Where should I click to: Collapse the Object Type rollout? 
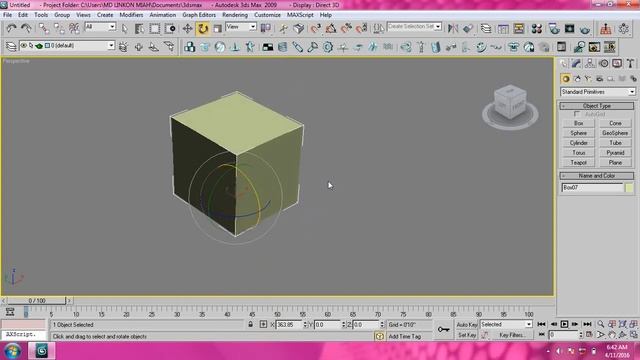pos(597,106)
